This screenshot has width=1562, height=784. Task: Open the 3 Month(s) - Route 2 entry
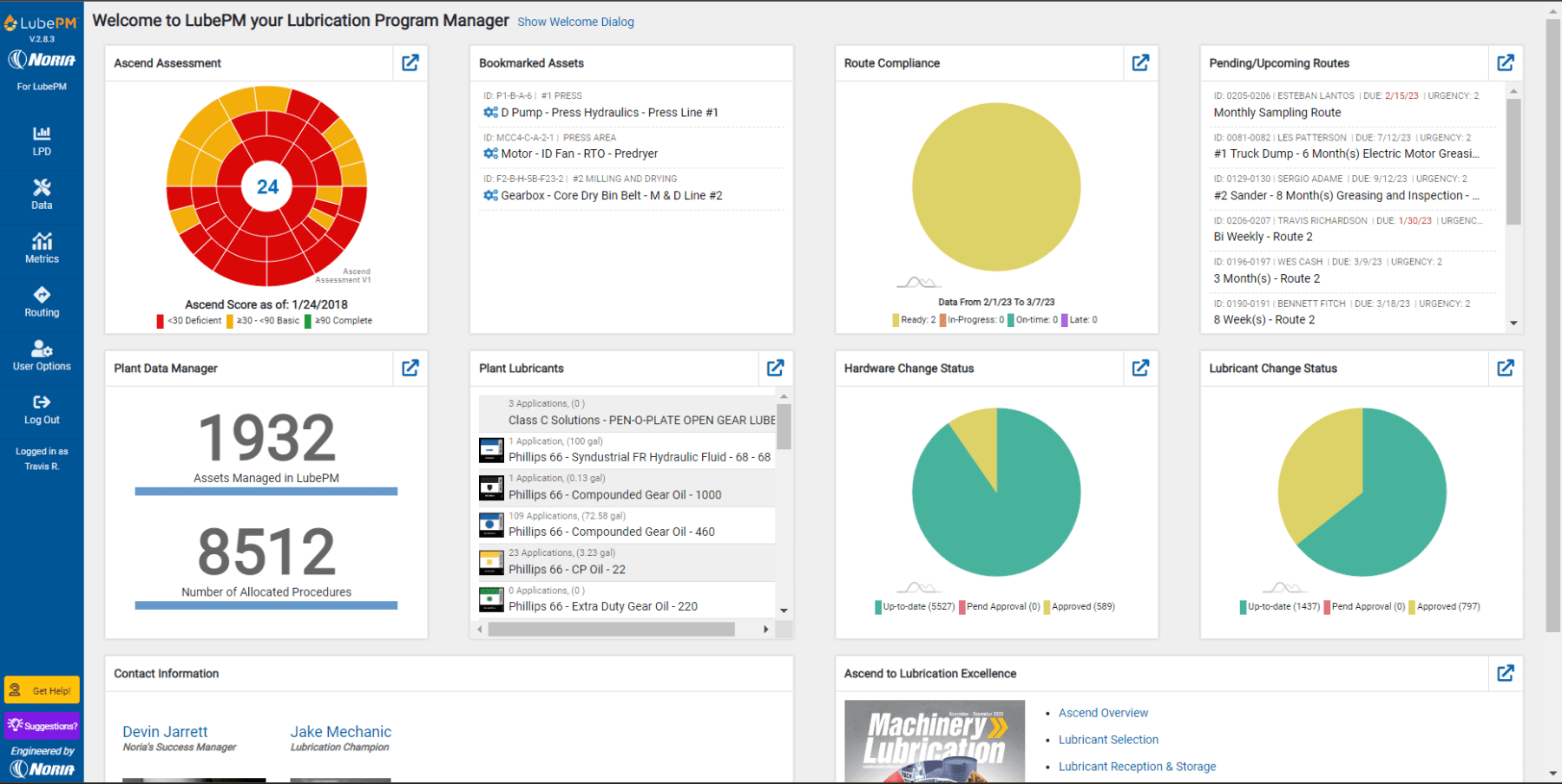point(1266,278)
